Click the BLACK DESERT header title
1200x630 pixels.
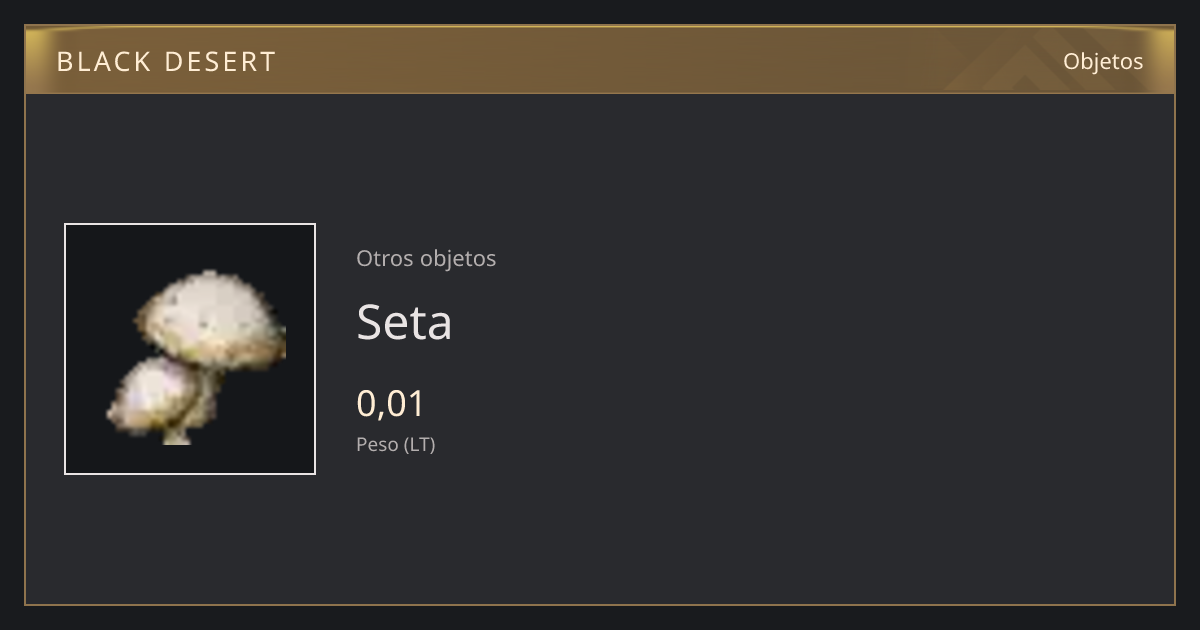(x=166, y=62)
